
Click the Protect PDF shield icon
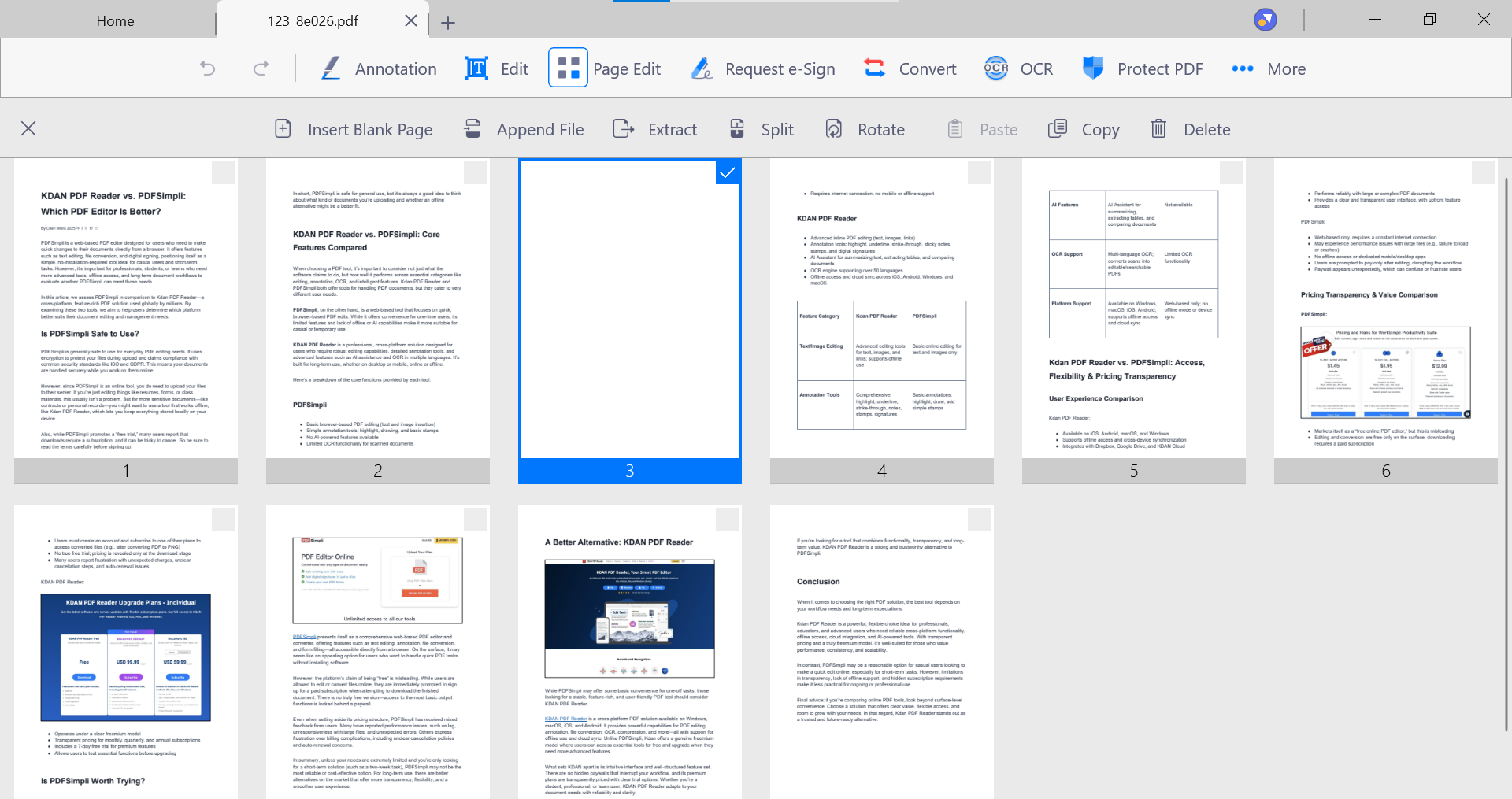(1093, 68)
